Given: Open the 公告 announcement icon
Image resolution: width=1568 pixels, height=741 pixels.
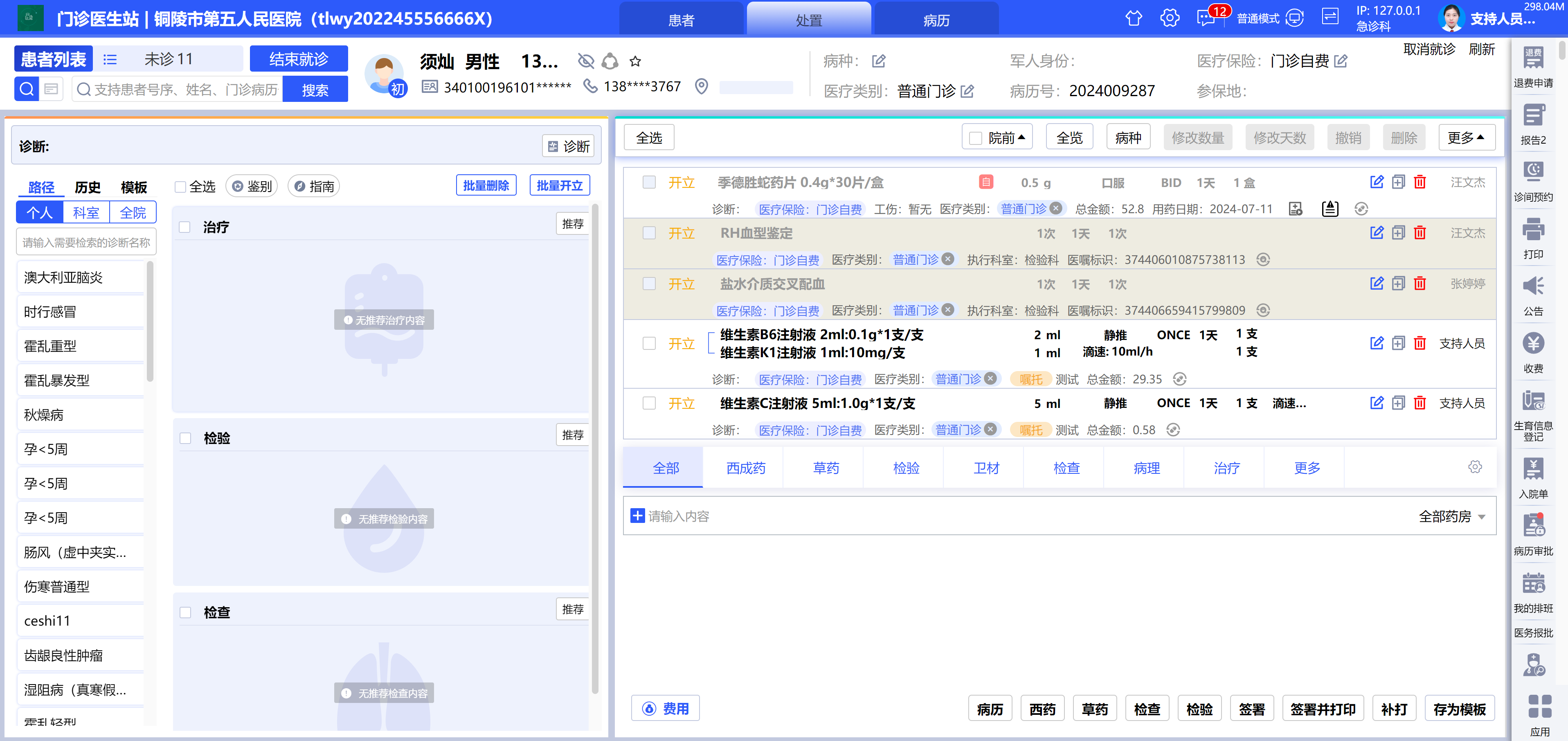Looking at the screenshot, I should tap(1533, 295).
